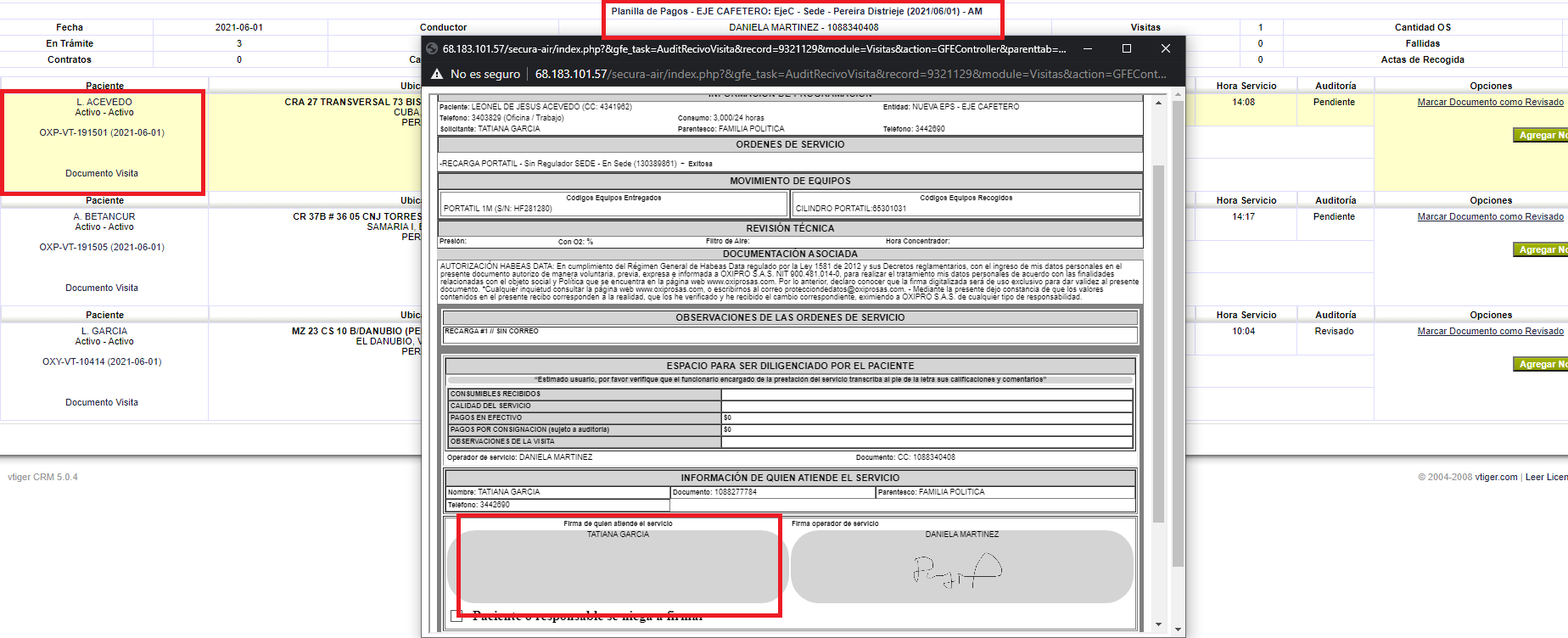The height and width of the screenshot is (638, 1568).
Task: Click patient name L. ACEVEDO
Action: pyautogui.click(x=104, y=102)
